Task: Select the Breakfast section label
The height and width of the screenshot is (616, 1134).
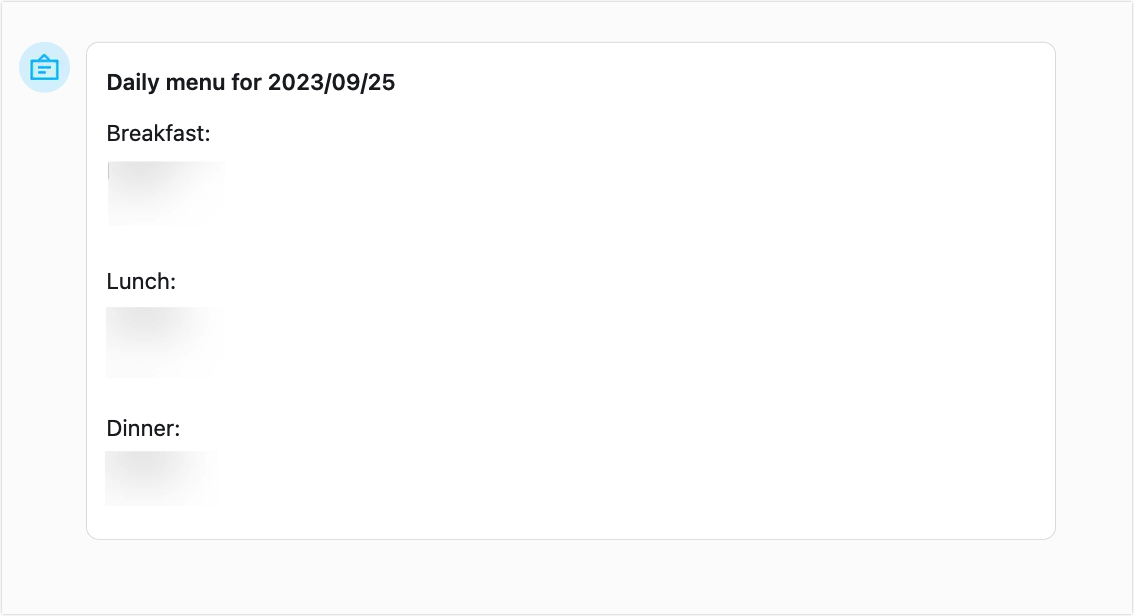Action: click(x=158, y=133)
